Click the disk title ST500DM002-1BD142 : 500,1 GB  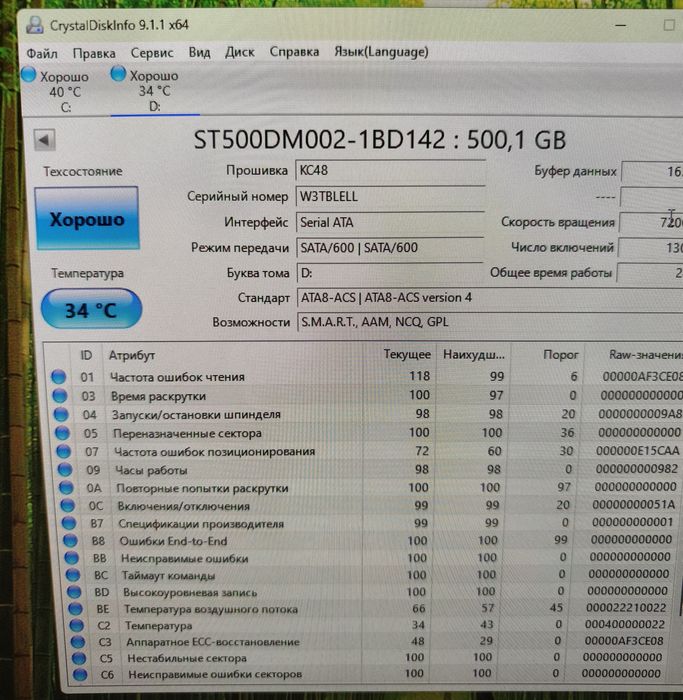coord(380,140)
